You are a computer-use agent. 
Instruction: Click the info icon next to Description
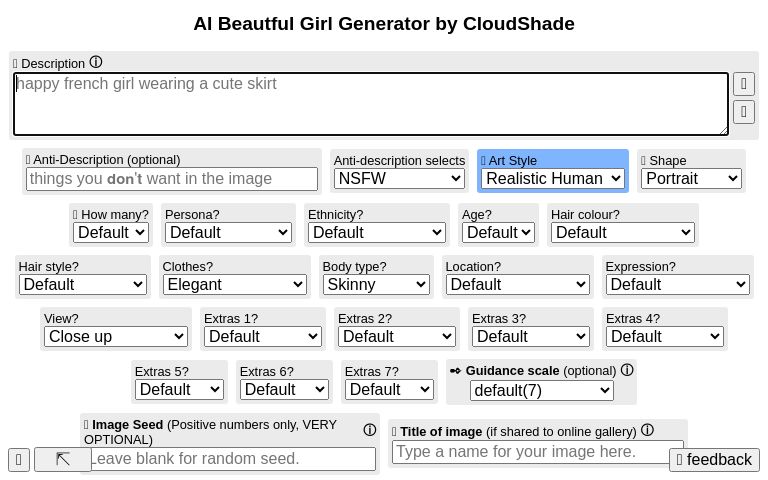(96, 63)
